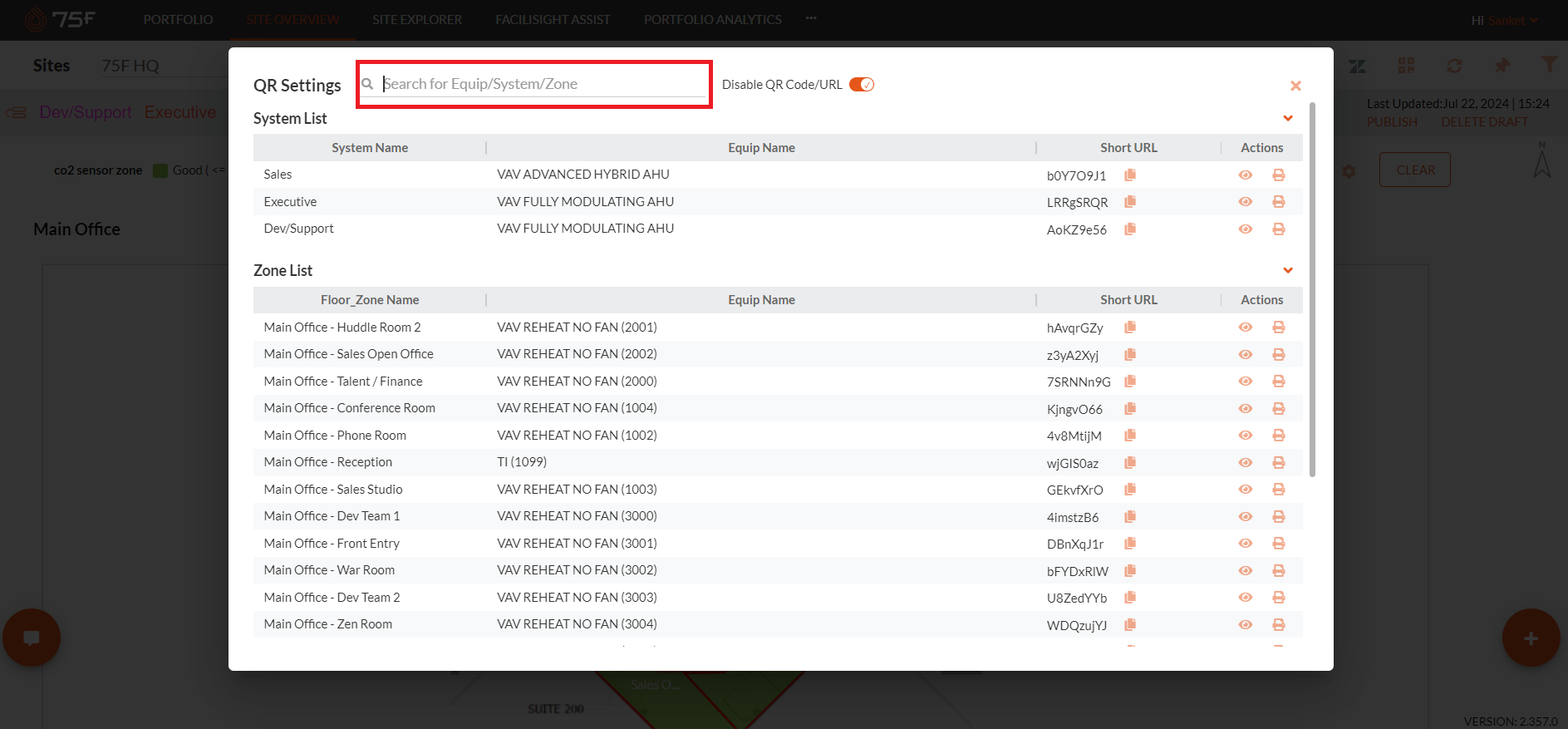View QR code for Conference Room

point(1245,408)
